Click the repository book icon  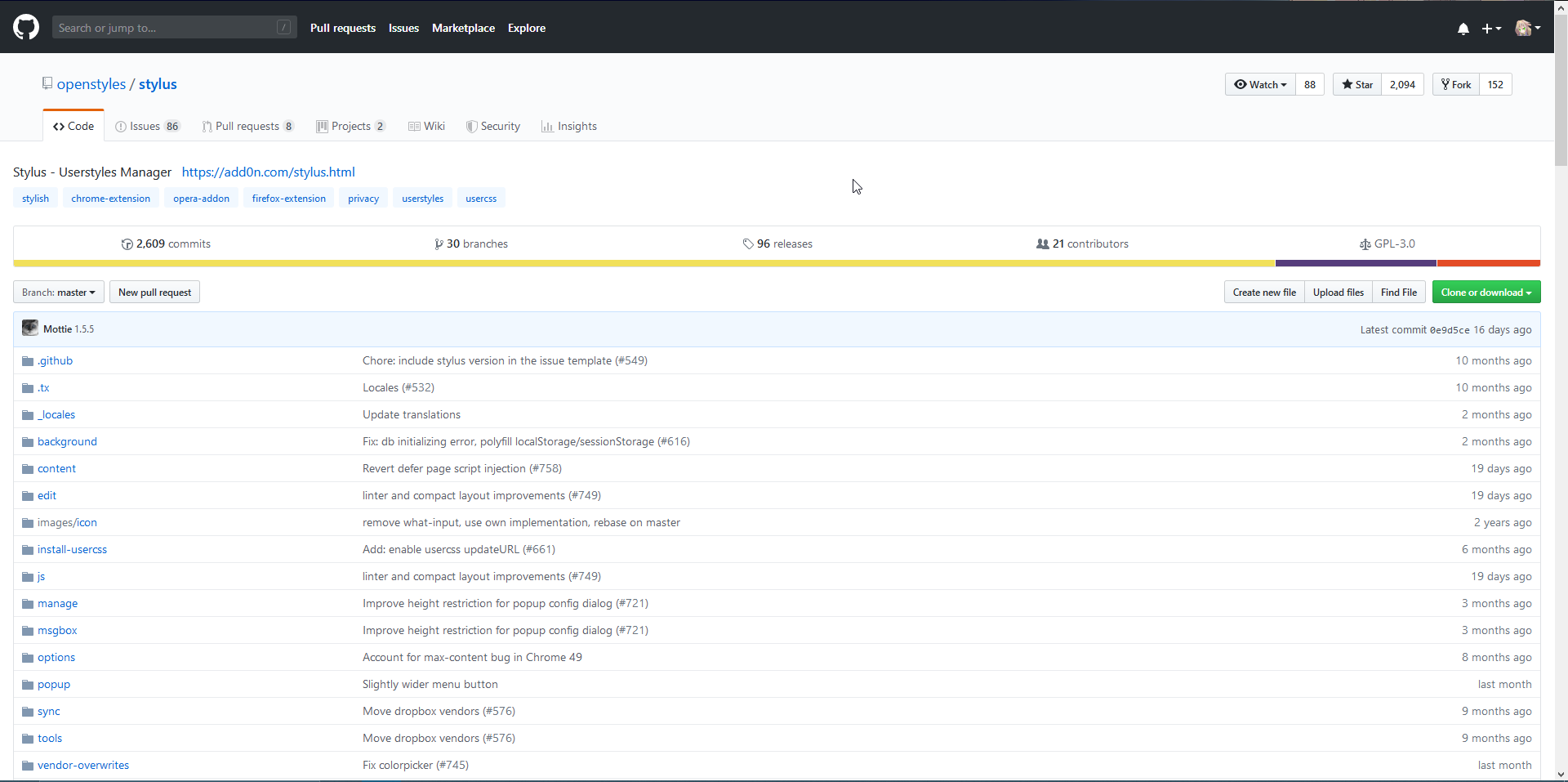click(x=47, y=83)
